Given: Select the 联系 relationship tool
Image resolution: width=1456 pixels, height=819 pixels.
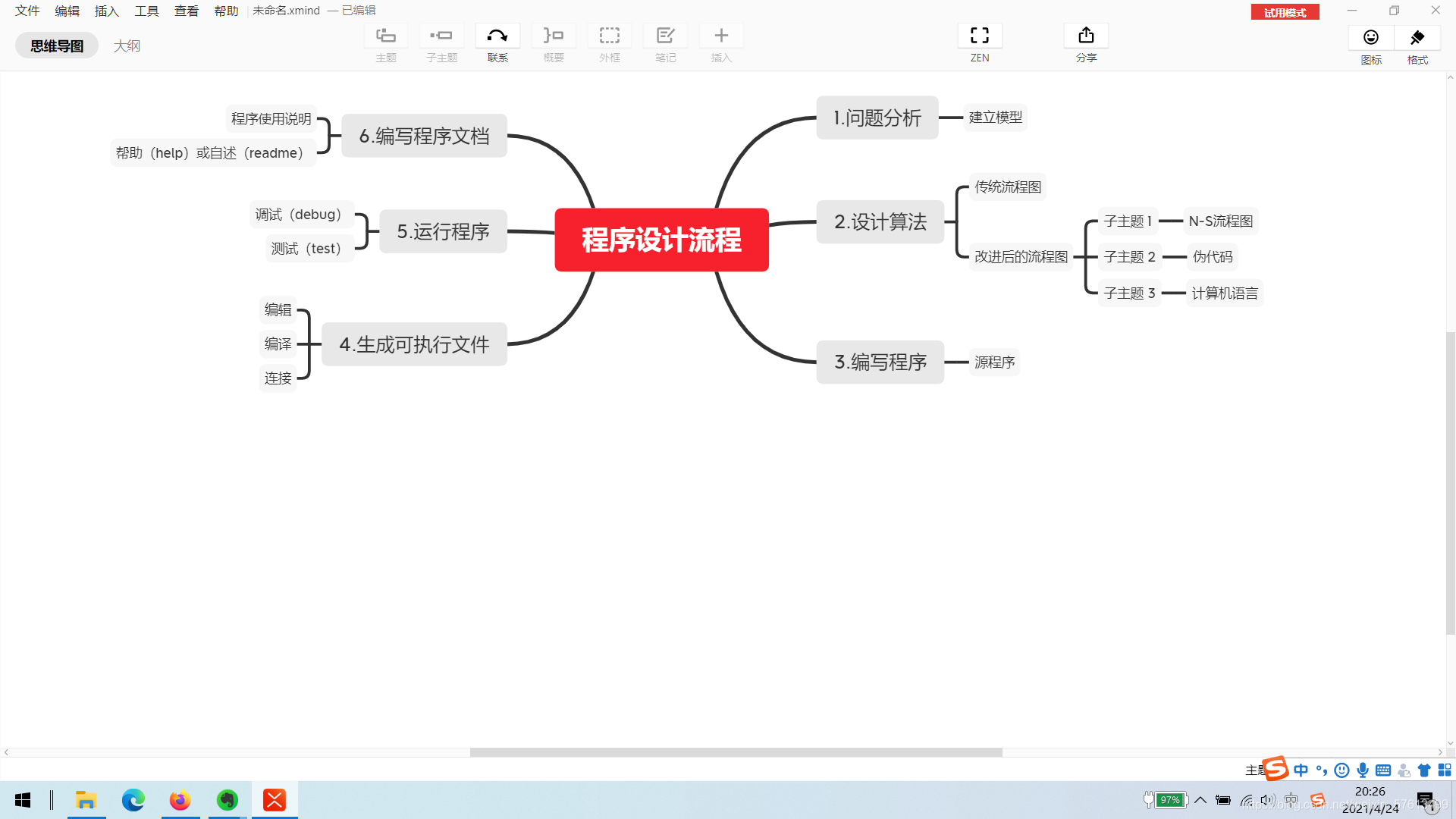Looking at the screenshot, I should click(497, 36).
